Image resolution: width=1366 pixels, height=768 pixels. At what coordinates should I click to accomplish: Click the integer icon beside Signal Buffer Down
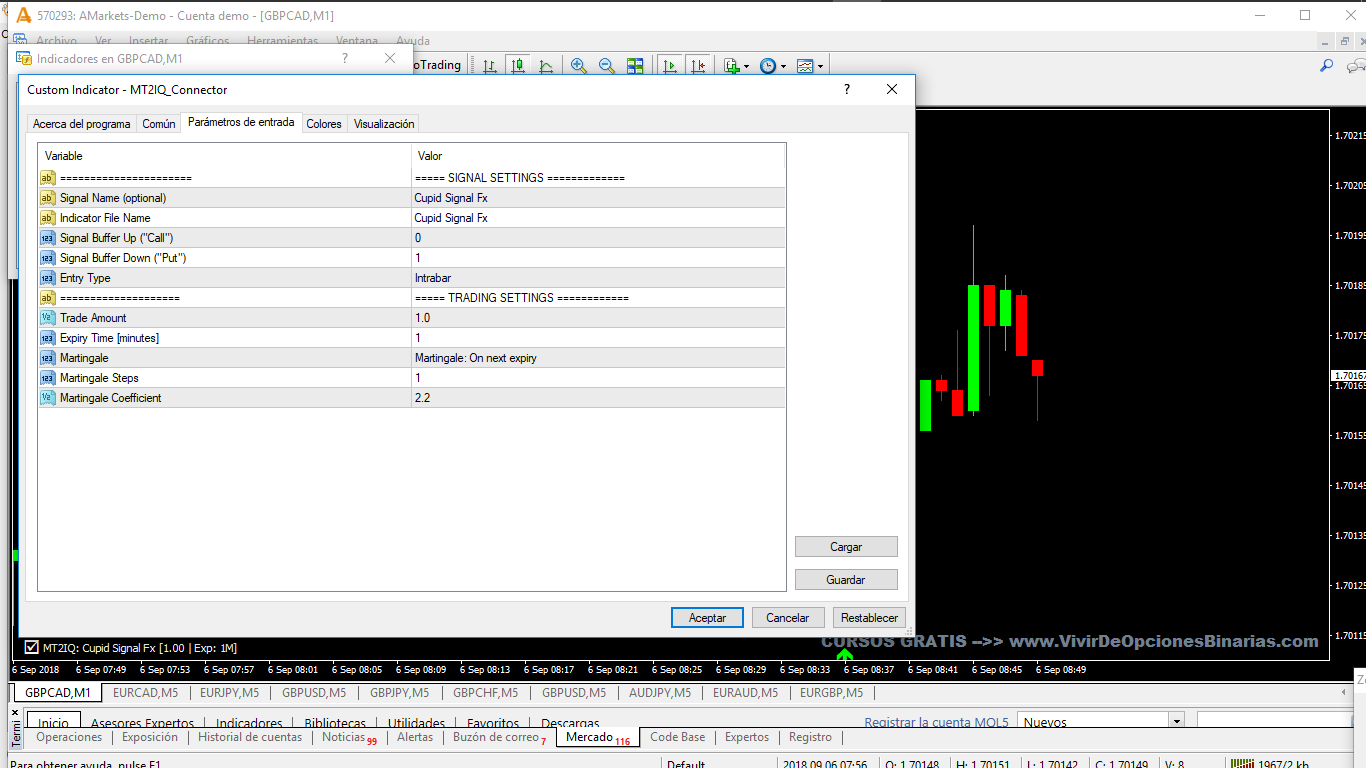tap(48, 258)
